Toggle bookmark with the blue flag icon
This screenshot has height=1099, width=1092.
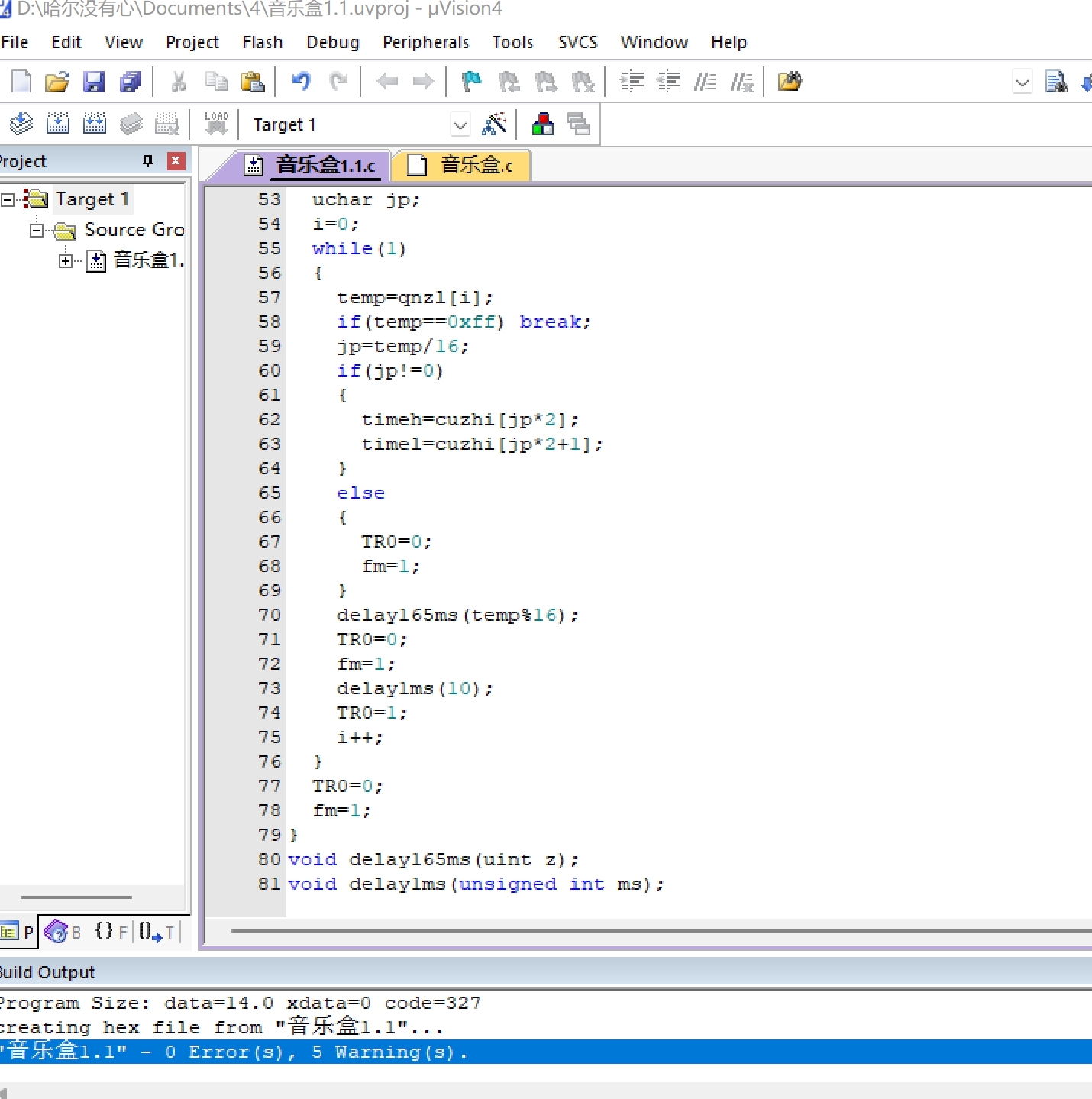(x=471, y=81)
